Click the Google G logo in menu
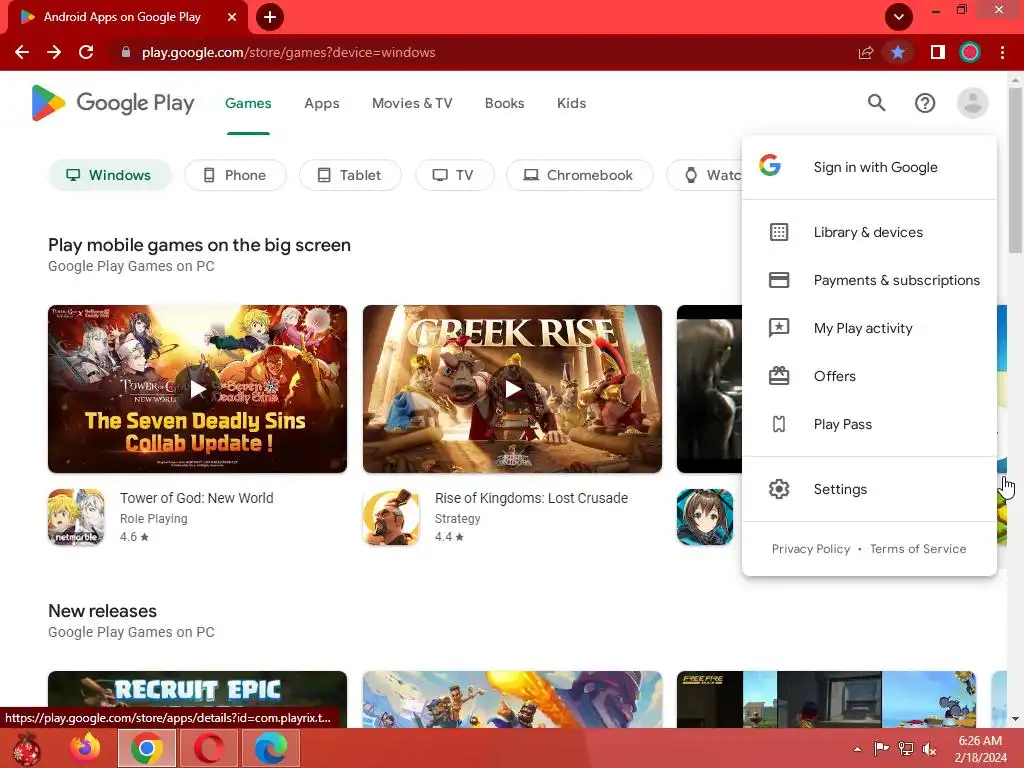Viewport: 1024px width, 768px height. (770, 165)
